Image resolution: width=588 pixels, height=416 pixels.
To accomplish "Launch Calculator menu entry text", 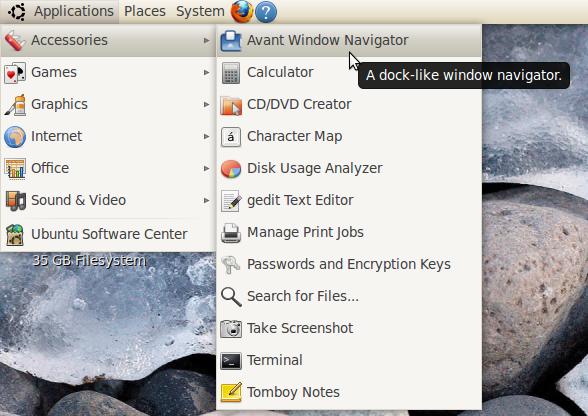I will (280, 72).
